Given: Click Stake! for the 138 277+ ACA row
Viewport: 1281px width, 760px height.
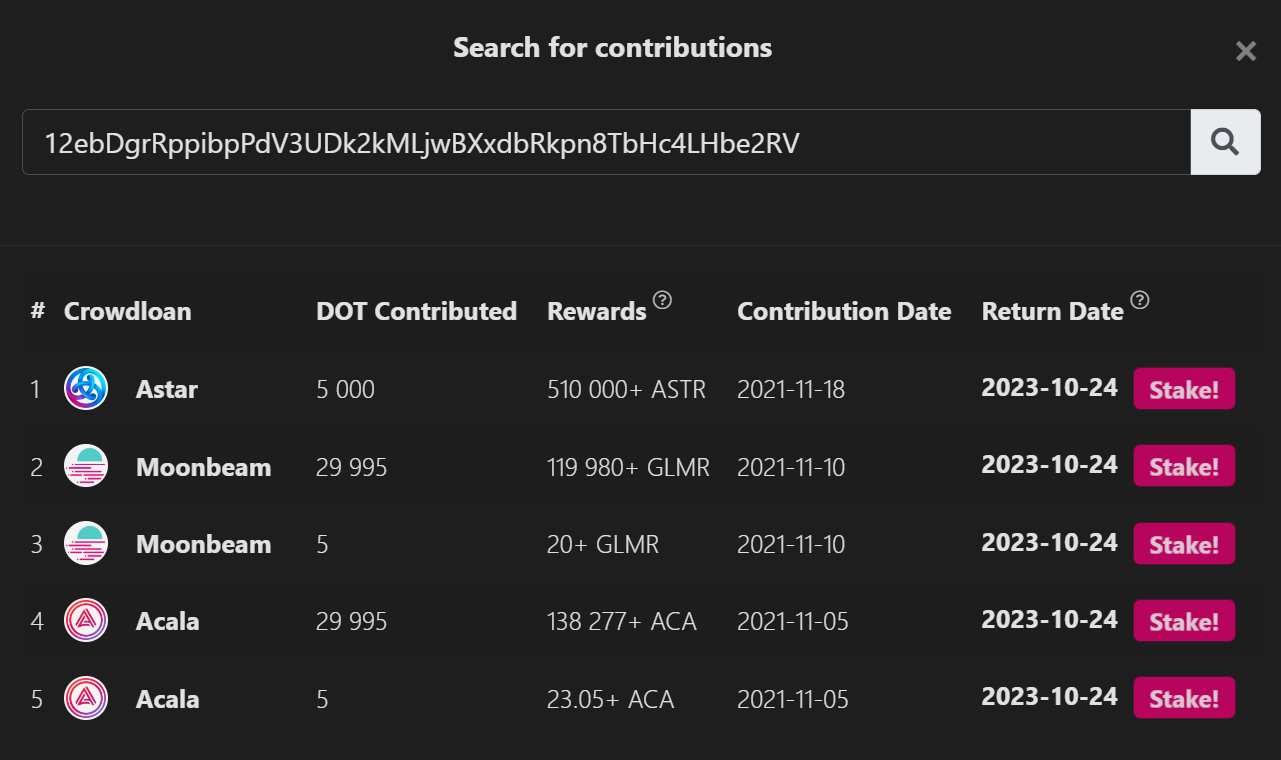Looking at the screenshot, I should pyautogui.click(x=1184, y=621).
